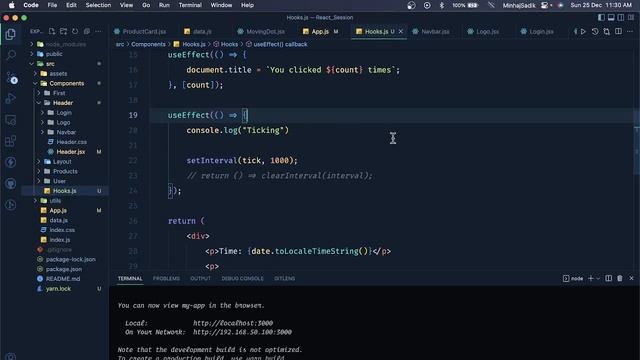Click the New Folder icon in explorer
The width and height of the screenshot is (640, 360).
point(63,31)
